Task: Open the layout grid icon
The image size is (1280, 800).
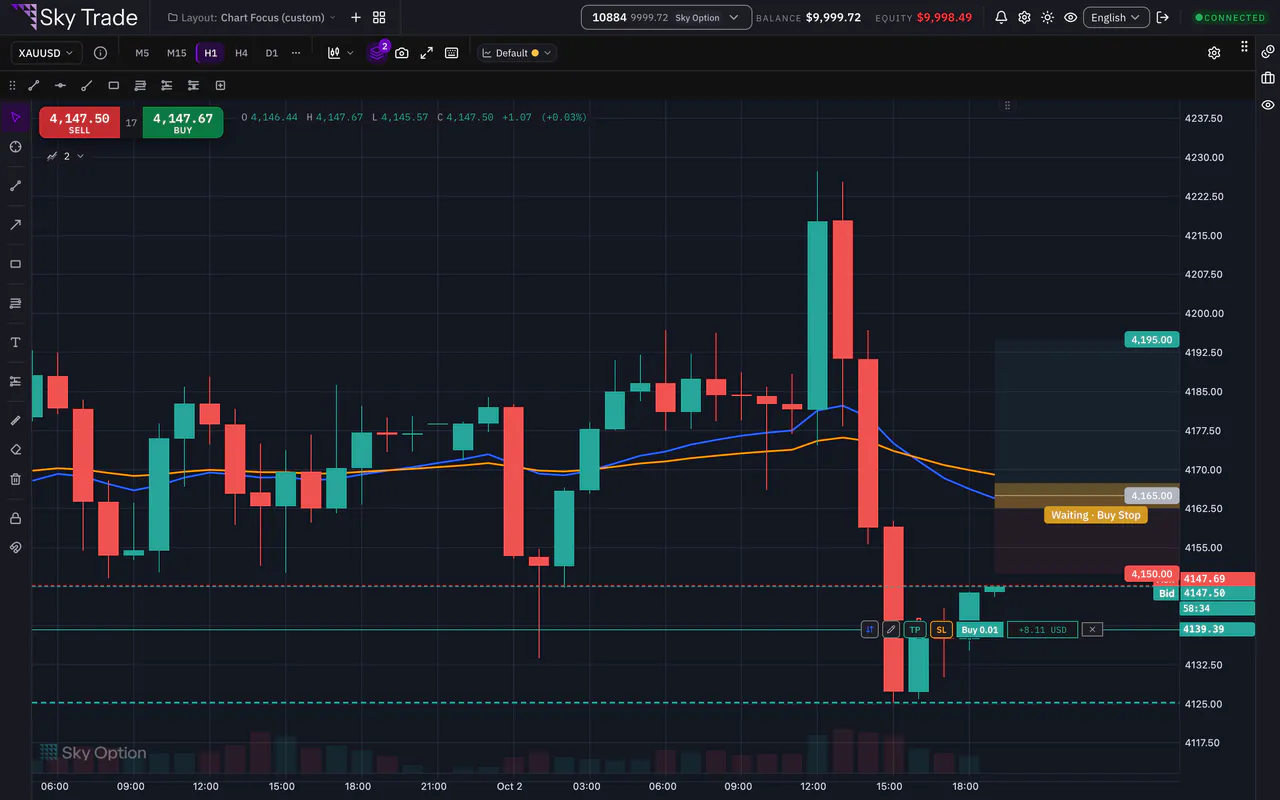Action: (379, 17)
